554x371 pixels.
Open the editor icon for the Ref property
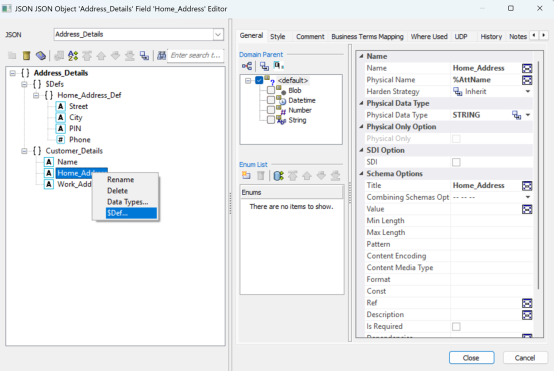pos(527,303)
